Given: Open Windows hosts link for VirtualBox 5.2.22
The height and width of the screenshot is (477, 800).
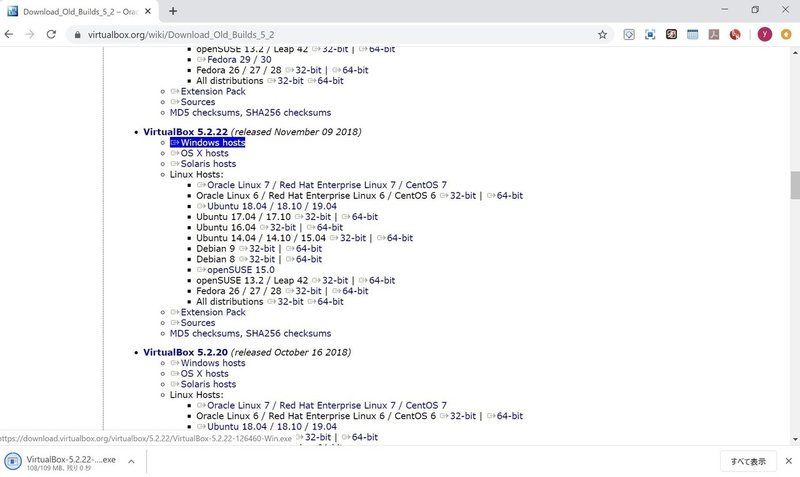Looking at the screenshot, I should coord(208,142).
